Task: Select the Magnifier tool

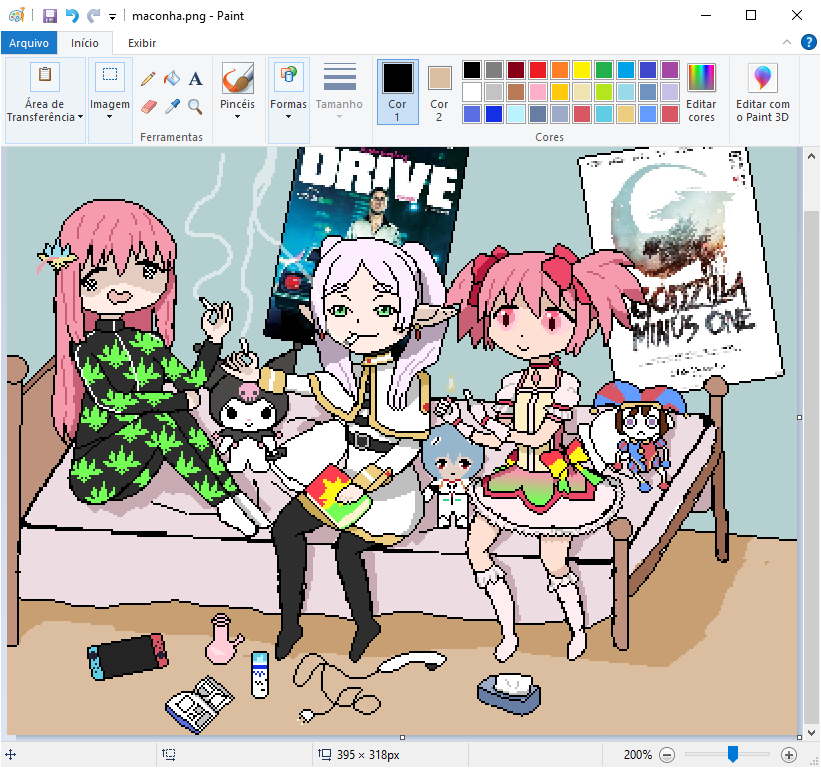Action: [196, 106]
